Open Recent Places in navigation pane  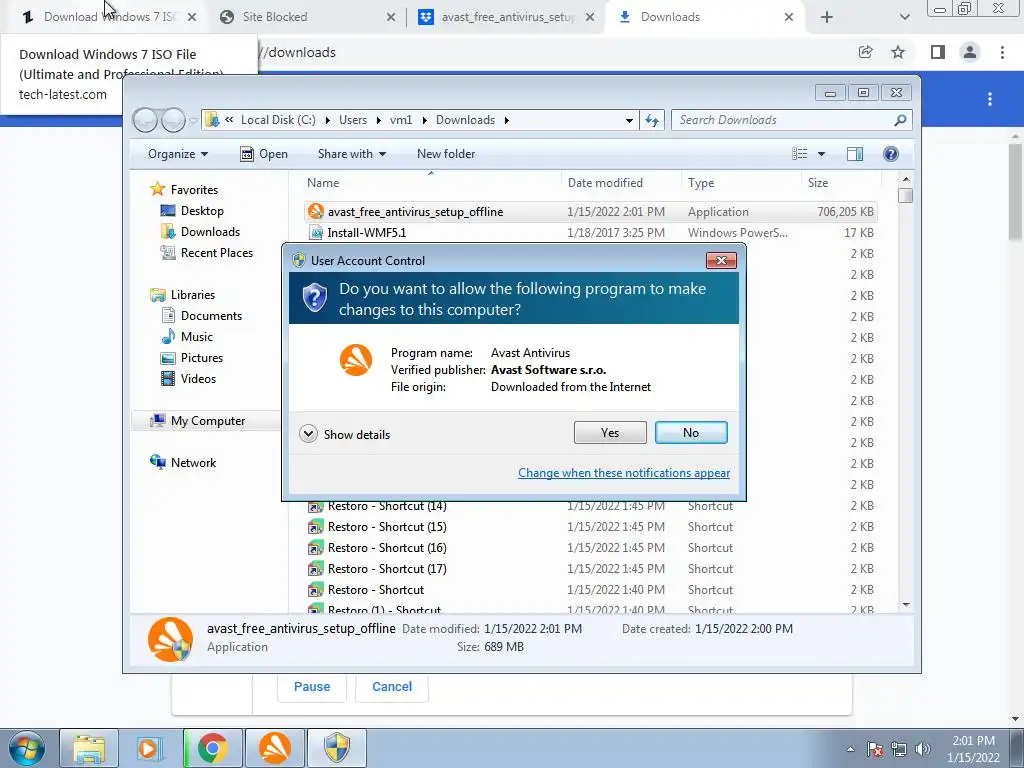(x=216, y=253)
